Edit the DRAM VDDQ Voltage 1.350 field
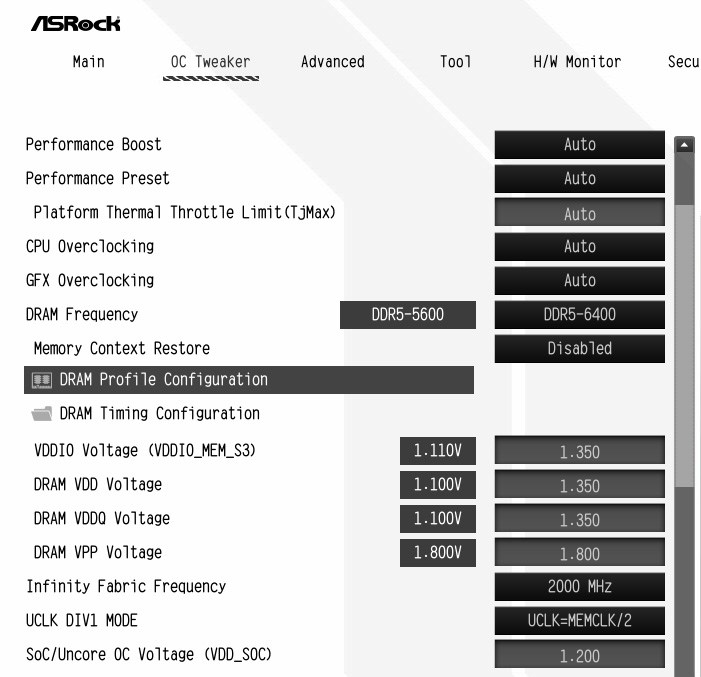701x677 pixels. pos(579,519)
